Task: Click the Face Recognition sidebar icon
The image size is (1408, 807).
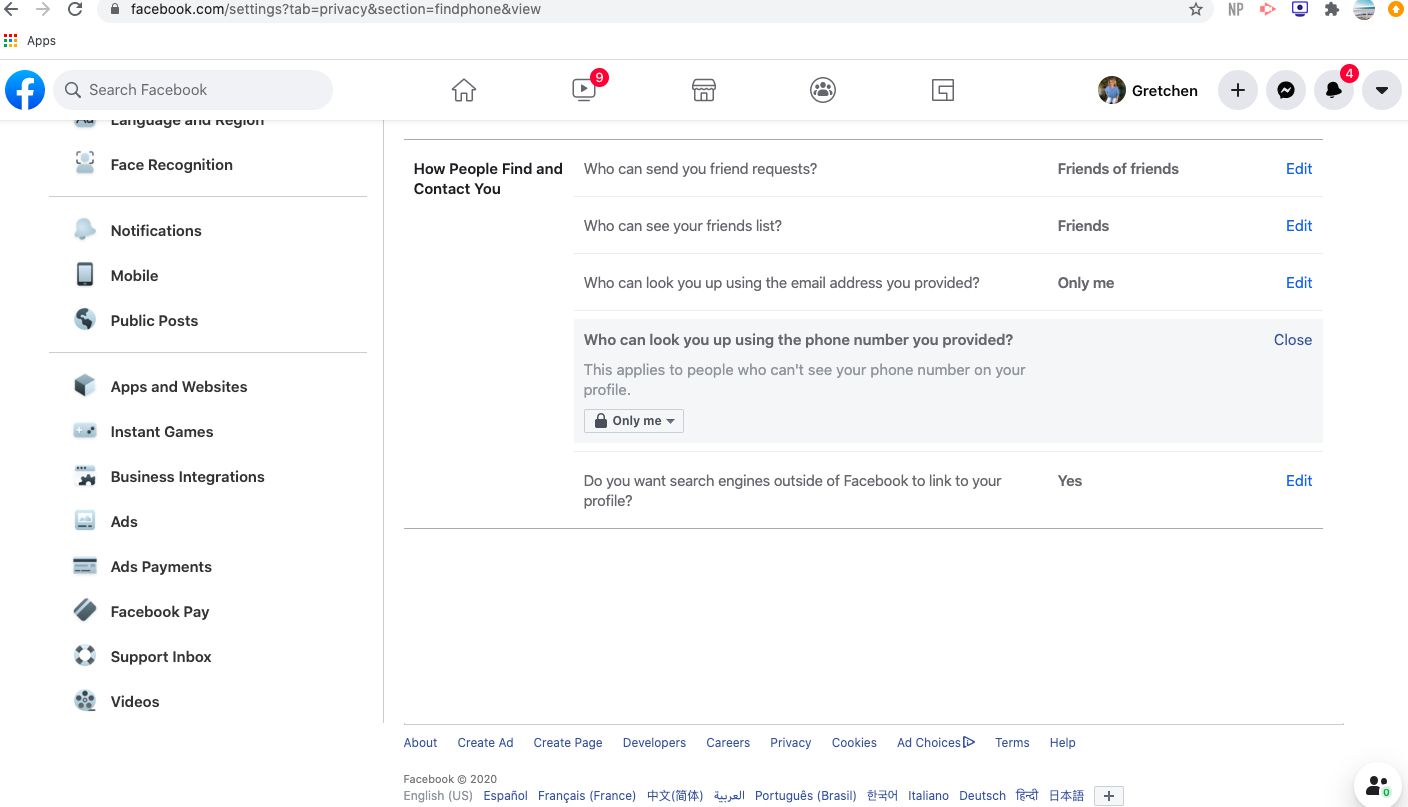Action: [85, 163]
